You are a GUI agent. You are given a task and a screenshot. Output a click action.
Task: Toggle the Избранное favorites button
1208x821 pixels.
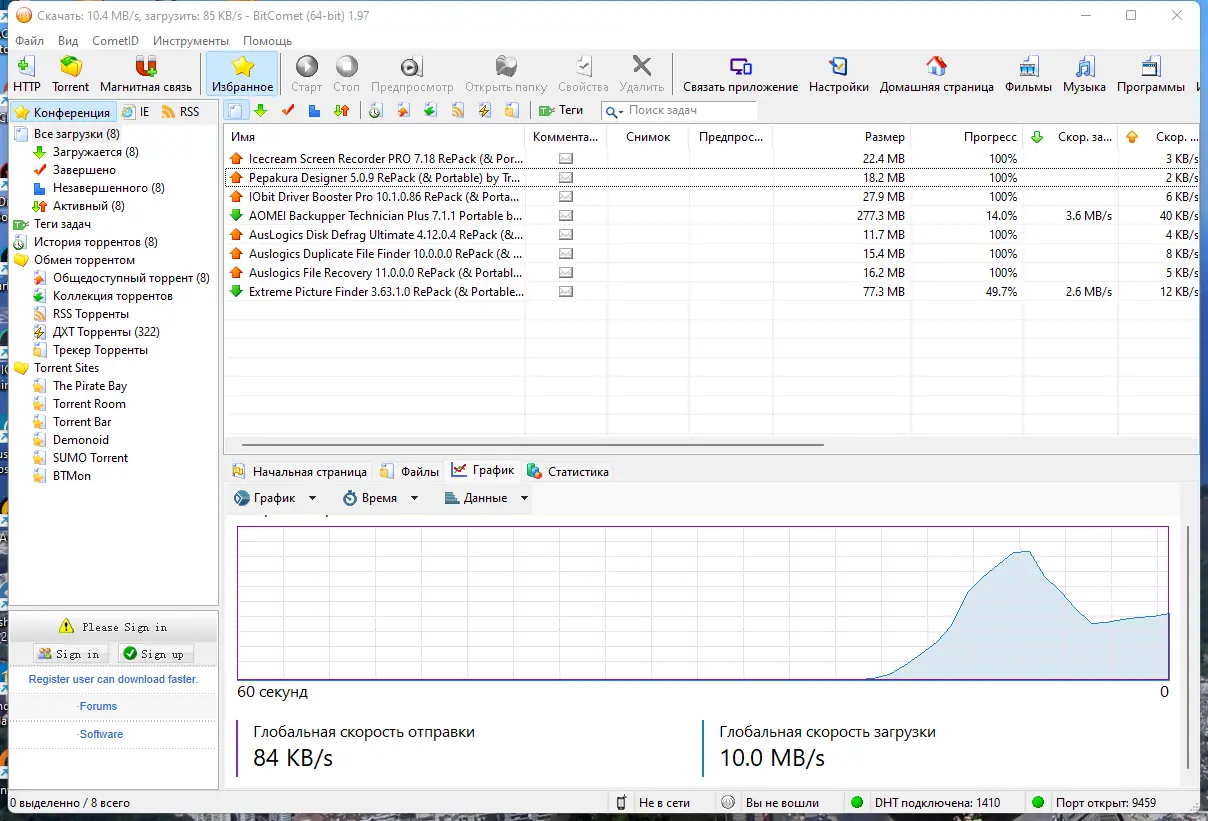242,75
